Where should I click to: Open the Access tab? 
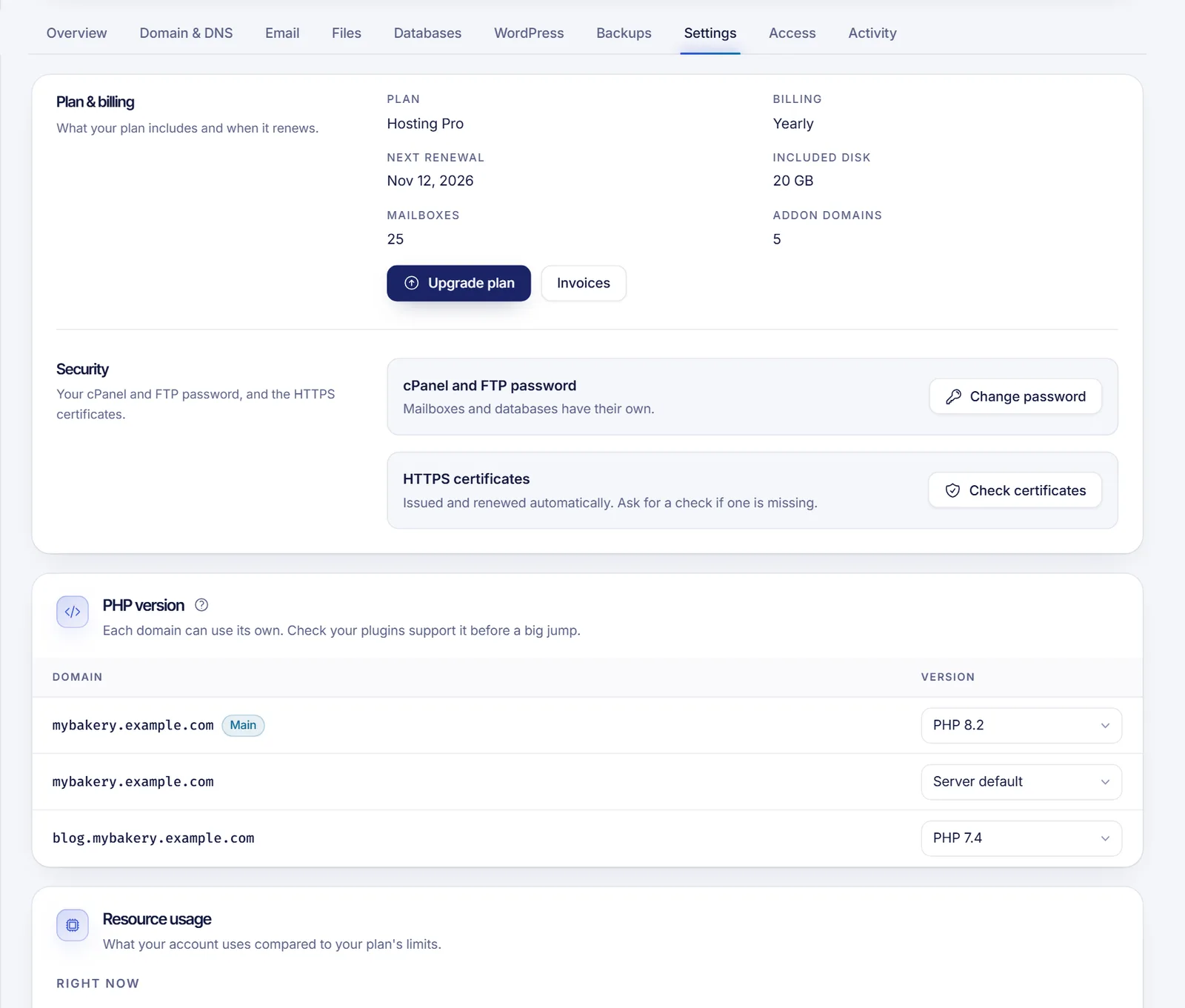pos(792,33)
